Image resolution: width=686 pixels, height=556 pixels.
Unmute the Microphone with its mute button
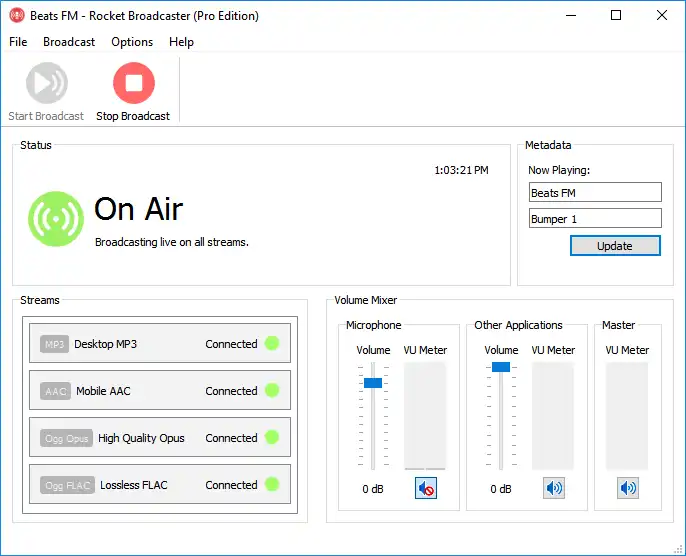point(426,488)
